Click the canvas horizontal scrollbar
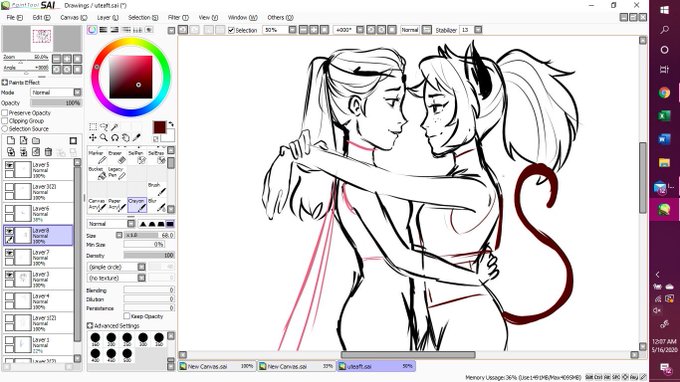The image size is (680, 382). 409,355
